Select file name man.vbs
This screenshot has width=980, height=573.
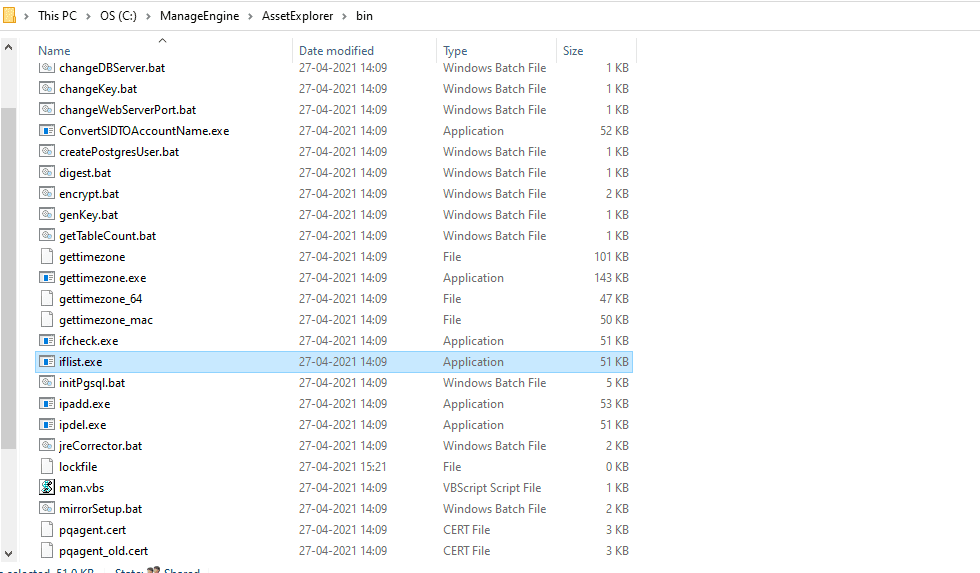81,487
